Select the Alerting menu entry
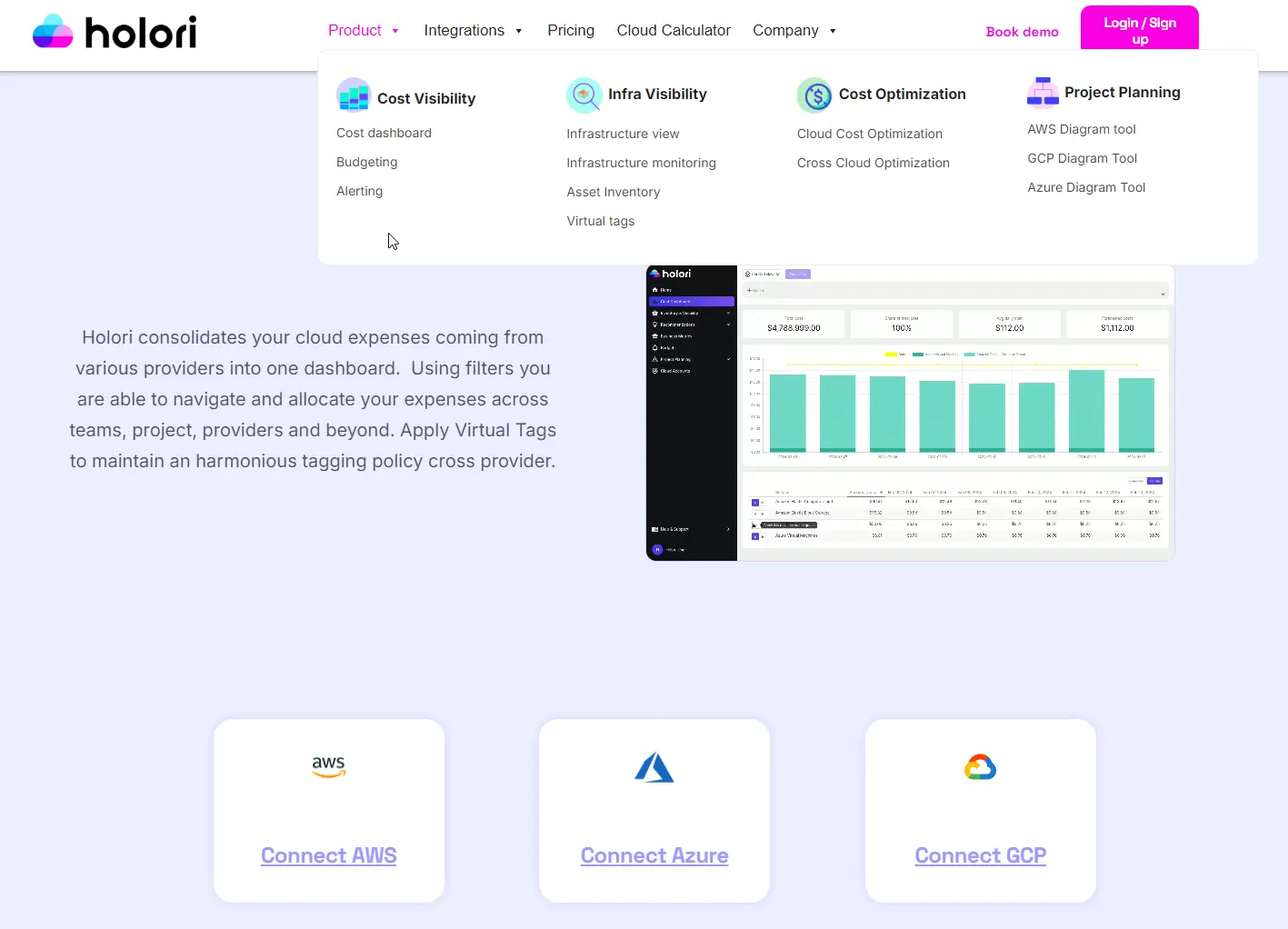1288x929 pixels. tap(360, 191)
